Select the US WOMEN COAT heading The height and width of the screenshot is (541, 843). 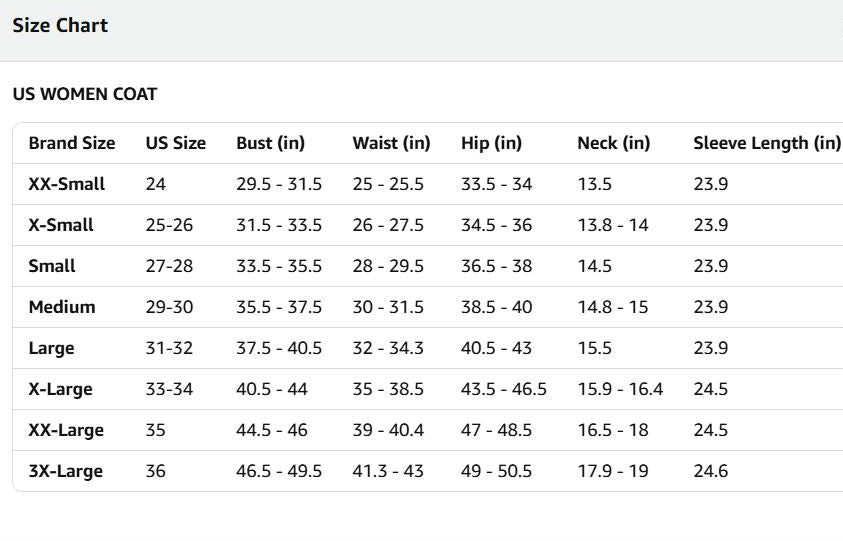[x=85, y=94]
